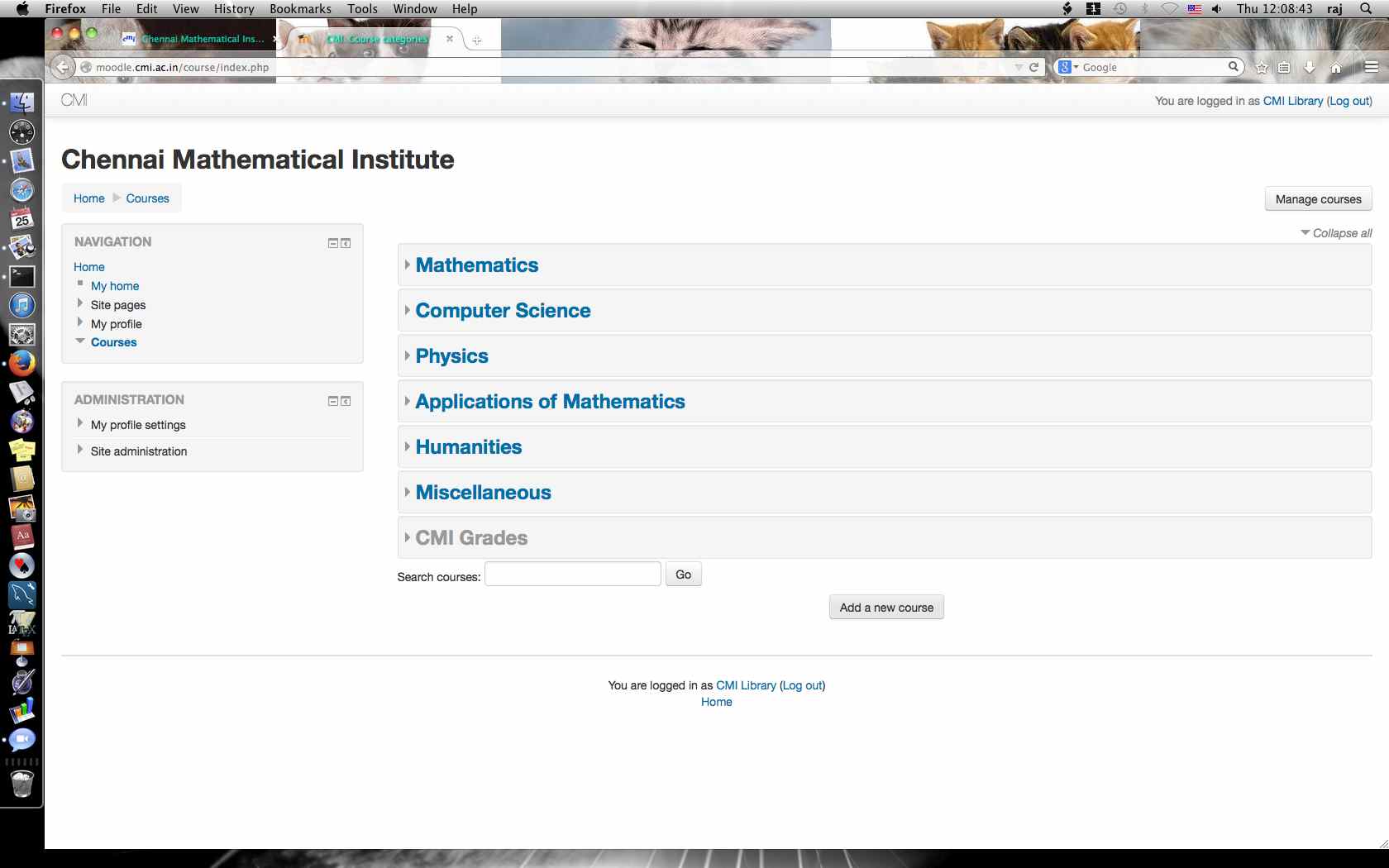This screenshot has width=1389, height=868.
Task: Click the browser back arrow button
Action: click(x=62, y=67)
